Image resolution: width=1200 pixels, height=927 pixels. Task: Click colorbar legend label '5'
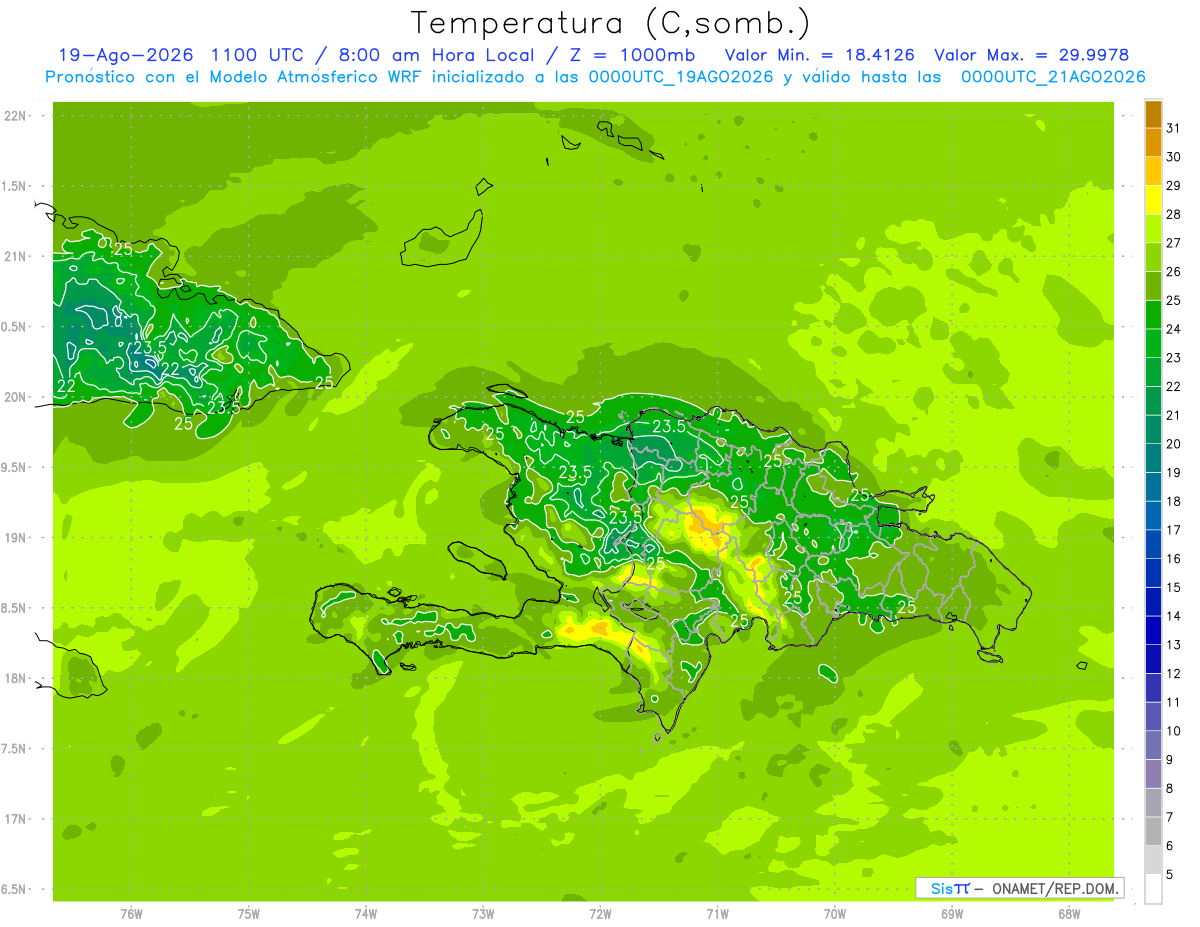pyautogui.click(x=1169, y=875)
